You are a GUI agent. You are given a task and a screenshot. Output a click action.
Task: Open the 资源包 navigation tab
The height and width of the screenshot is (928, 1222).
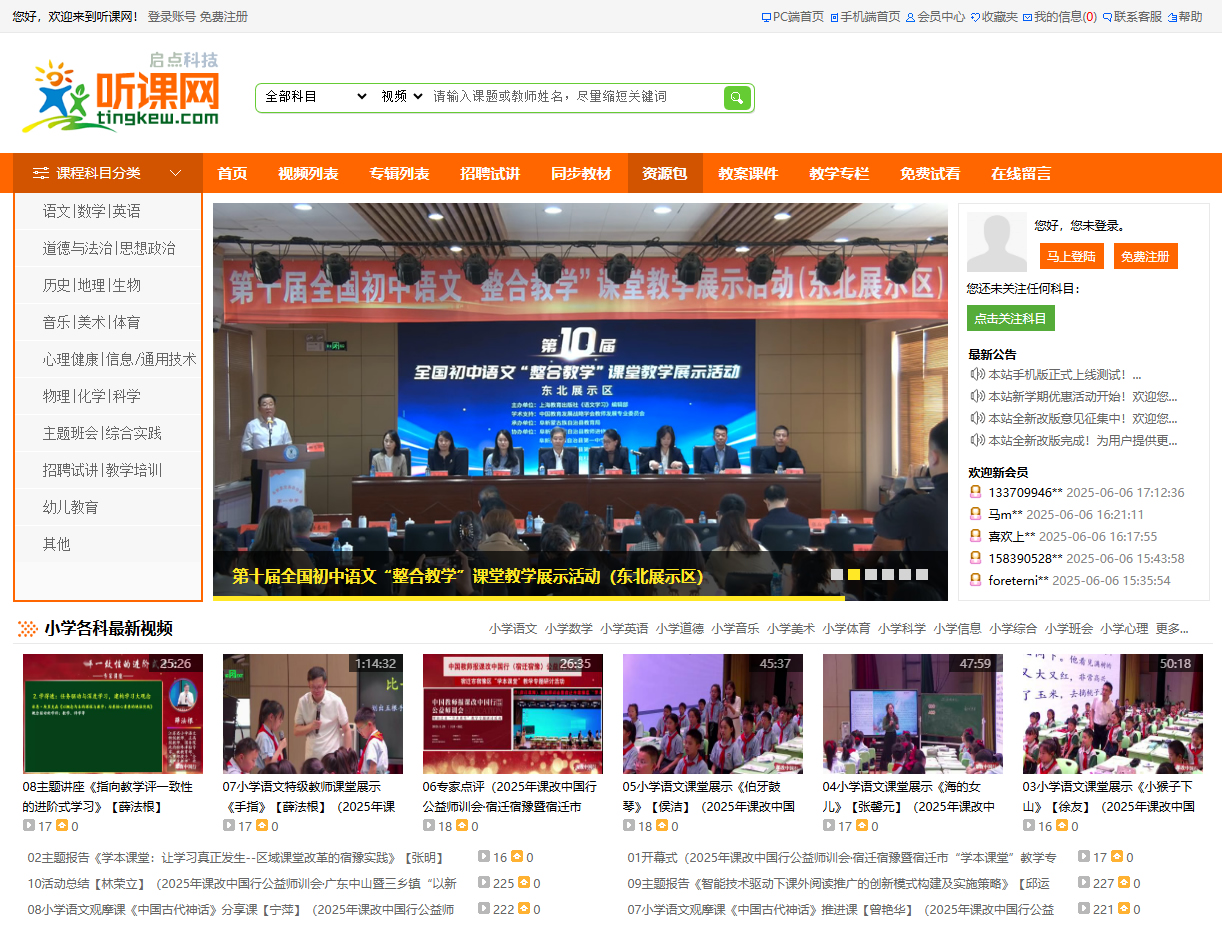665,173
